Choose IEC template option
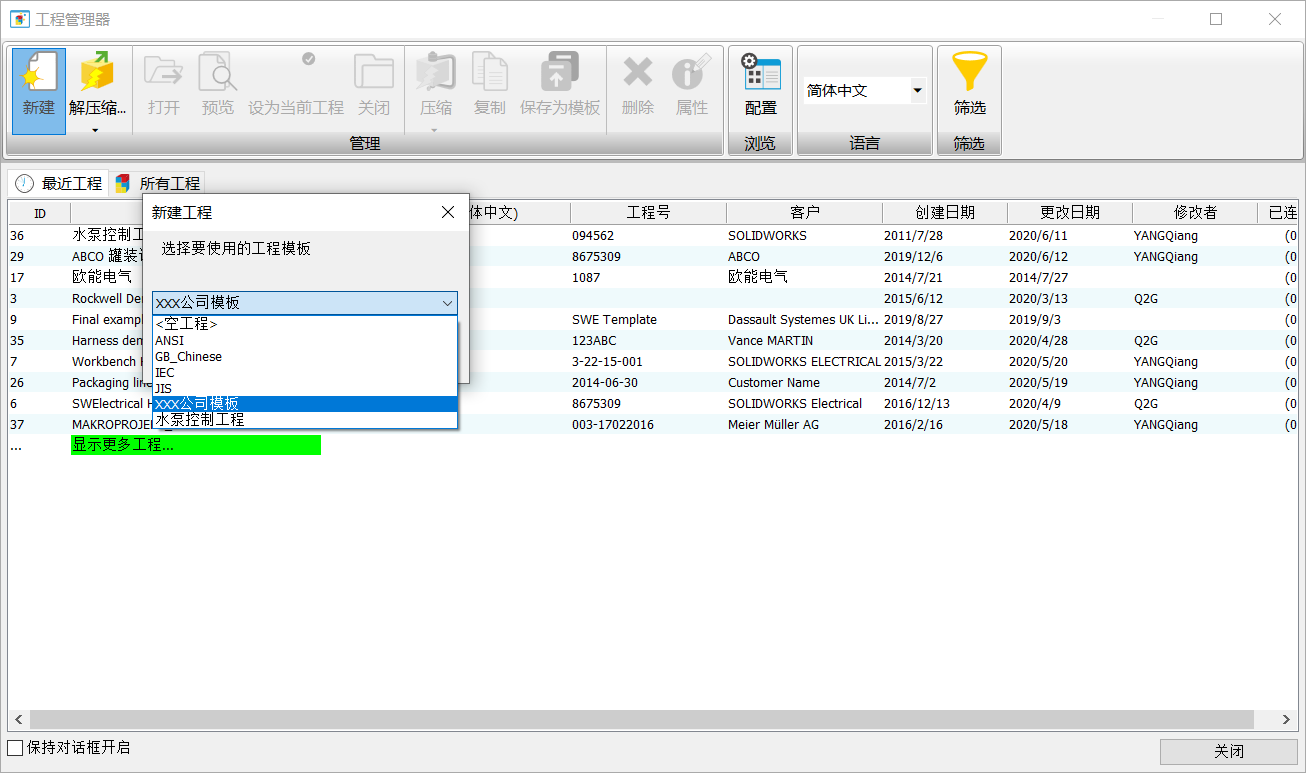Screen dimensions: 1306x773 pyautogui.click(x=305, y=372)
